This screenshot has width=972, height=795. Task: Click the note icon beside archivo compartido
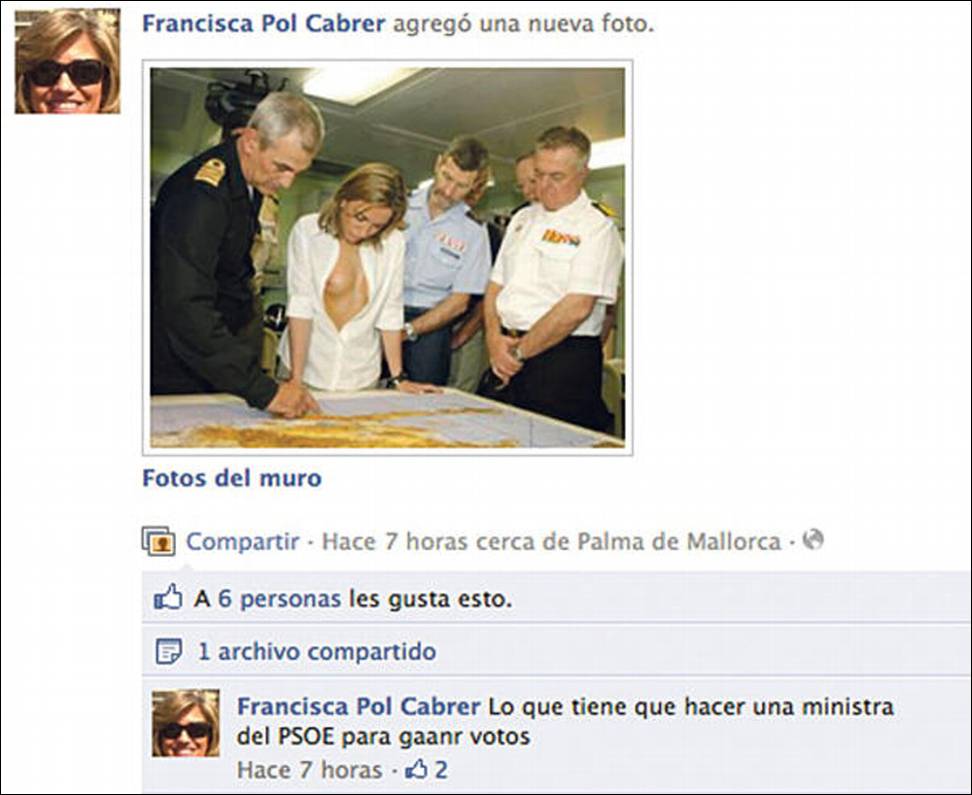coord(168,651)
